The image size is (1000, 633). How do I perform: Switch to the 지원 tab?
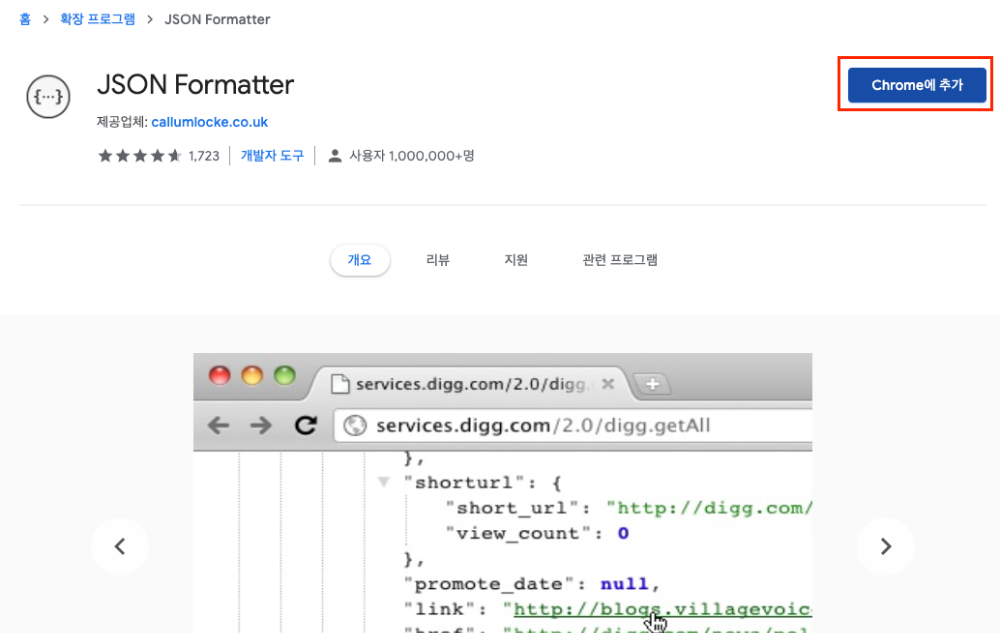[x=516, y=260]
